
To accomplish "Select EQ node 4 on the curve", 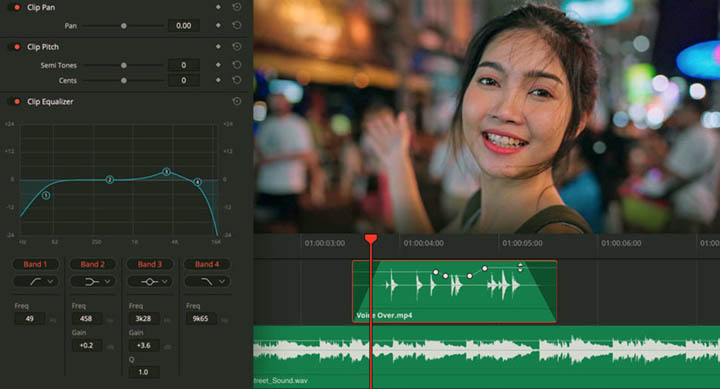I will pyautogui.click(x=197, y=182).
